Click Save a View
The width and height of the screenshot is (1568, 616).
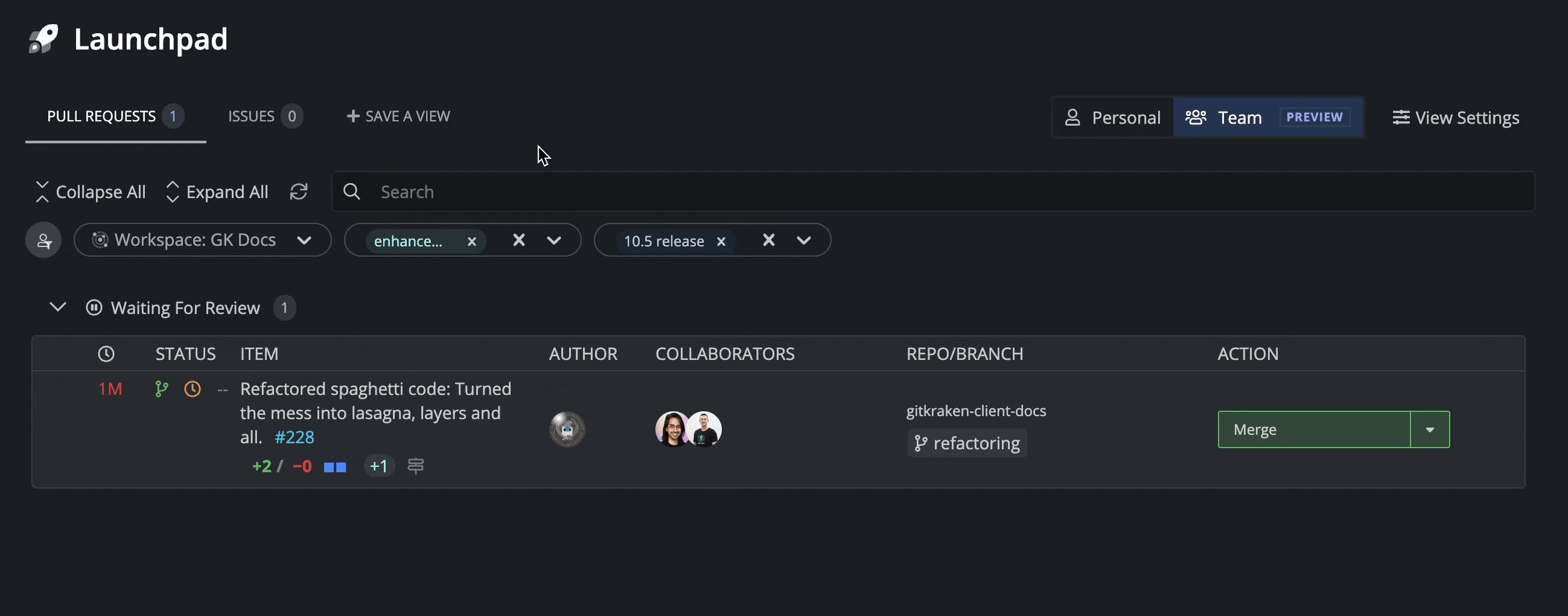click(x=398, y=117)
